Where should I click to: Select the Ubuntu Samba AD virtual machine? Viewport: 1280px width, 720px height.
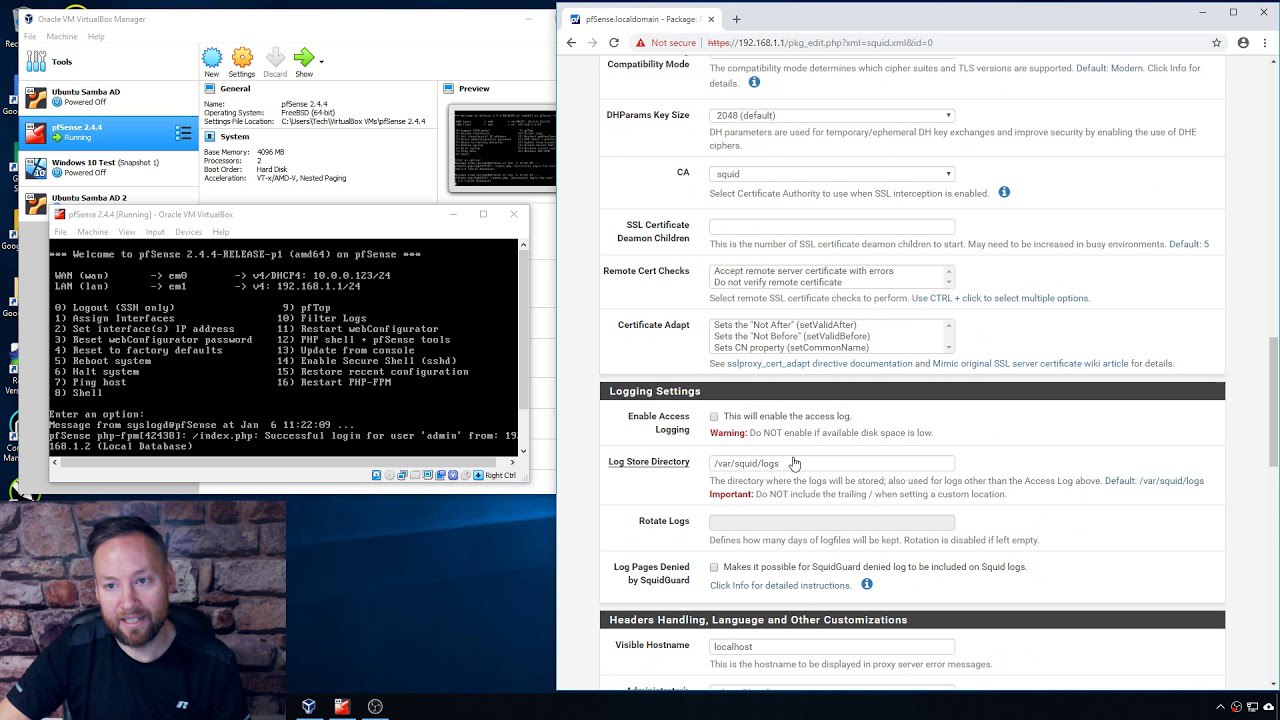[110, 97]
